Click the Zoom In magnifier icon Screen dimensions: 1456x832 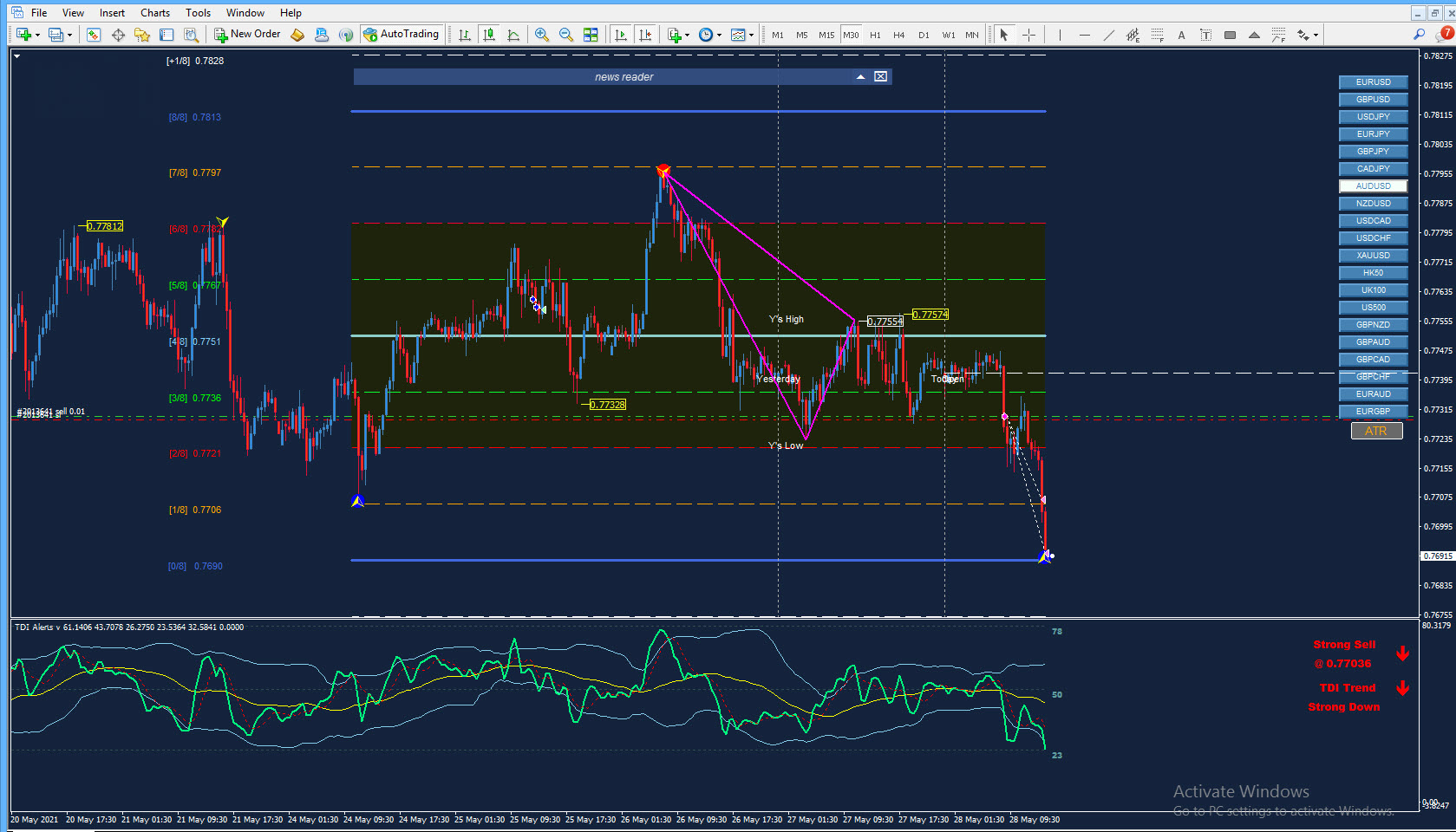542,35
